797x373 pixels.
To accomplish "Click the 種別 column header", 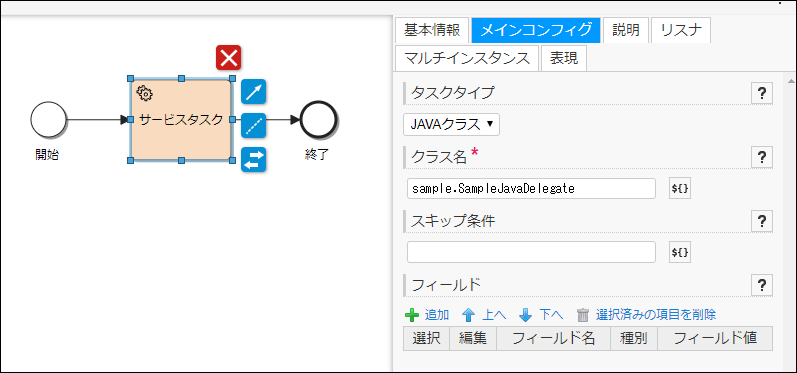I will pos(634,338).
